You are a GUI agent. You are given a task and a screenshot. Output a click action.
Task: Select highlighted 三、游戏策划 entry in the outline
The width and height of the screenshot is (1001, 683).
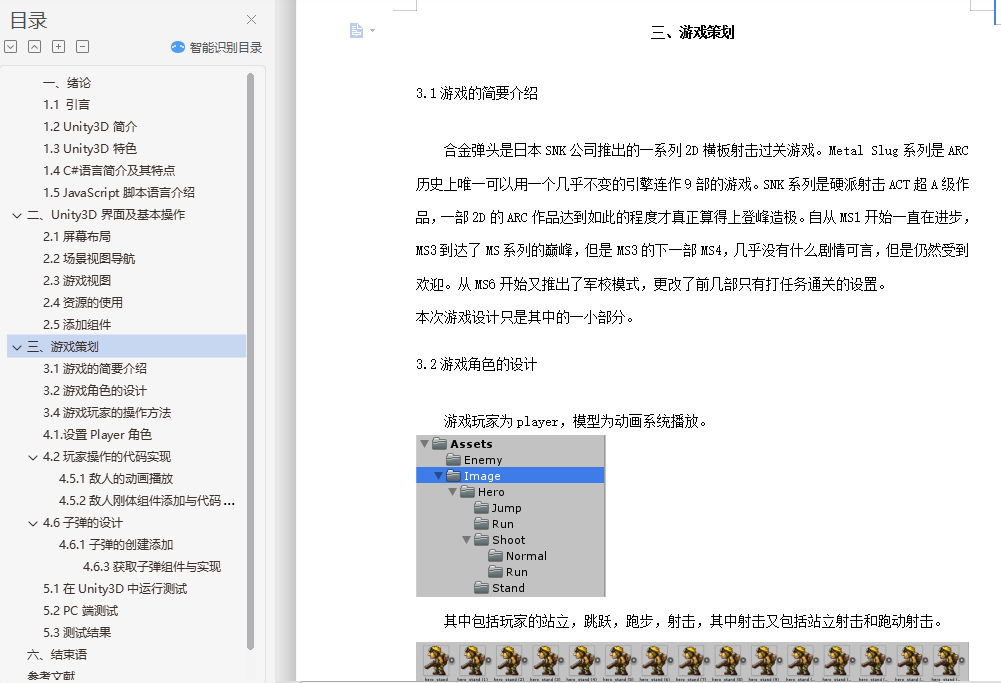(x=126, y=347)
